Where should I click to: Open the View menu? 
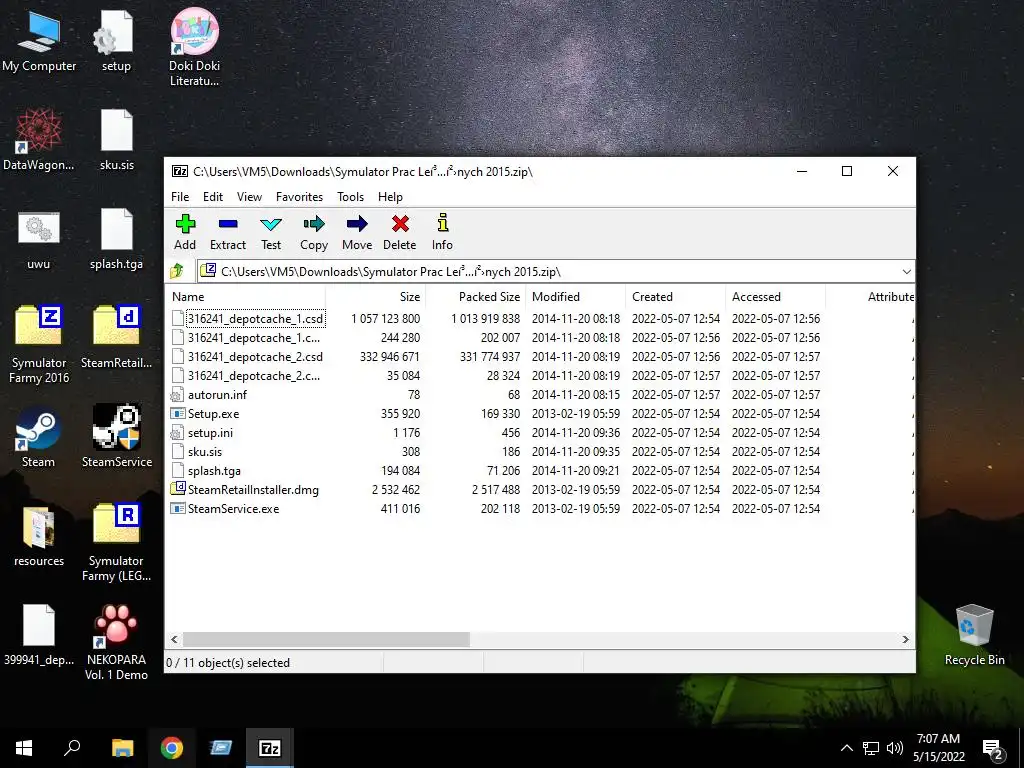point(249,197)
